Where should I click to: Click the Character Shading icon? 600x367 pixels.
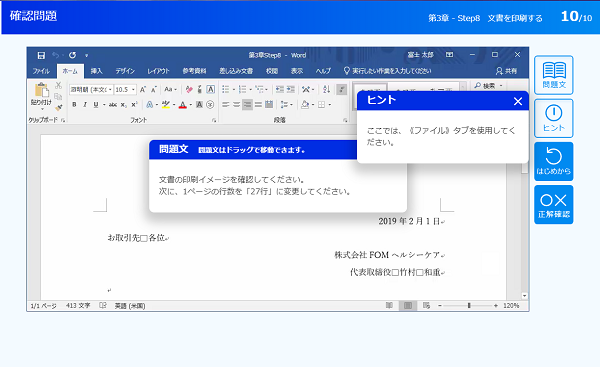199,104
